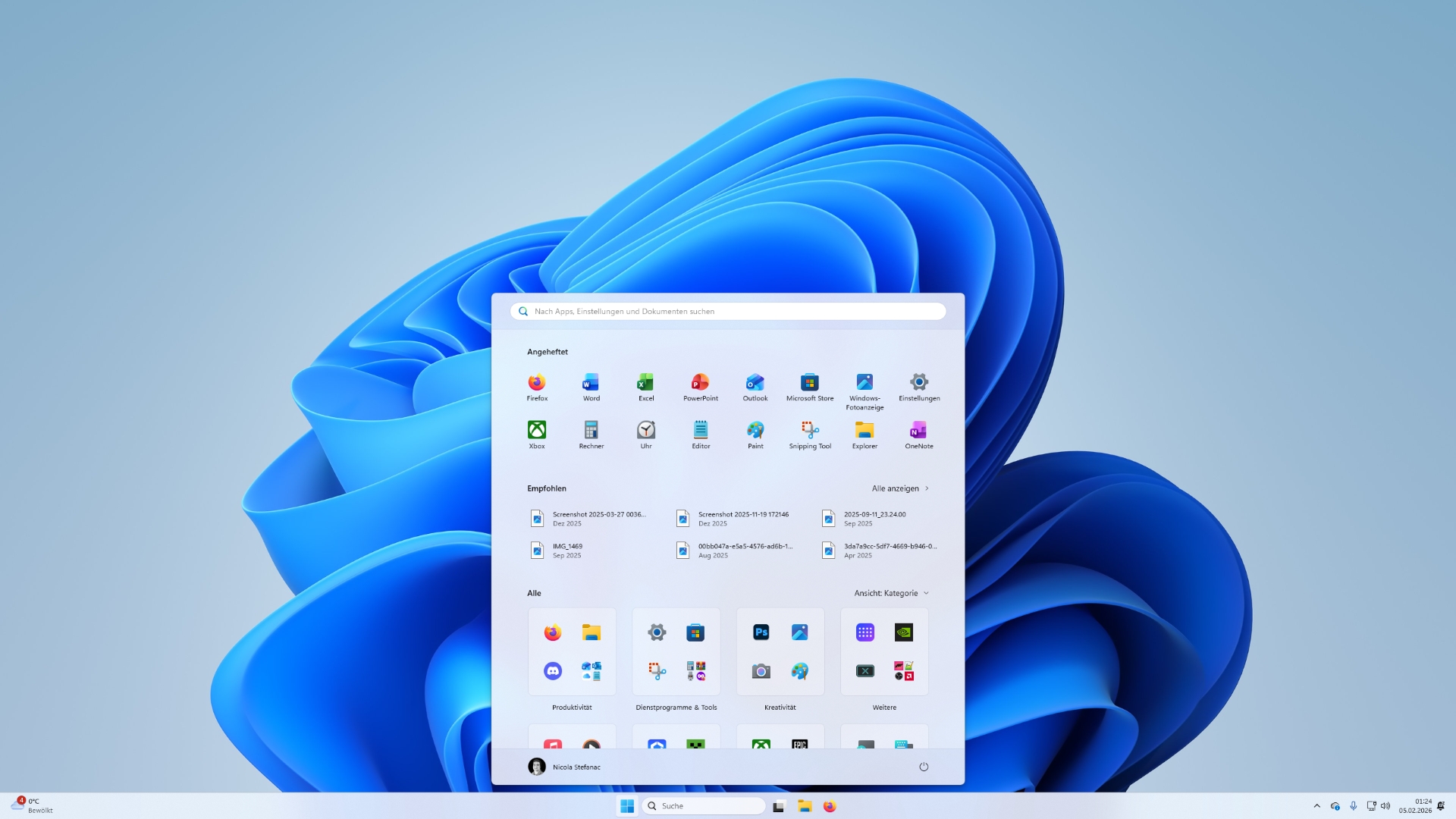Launch OneNote from pinned apps

coord(918,435)
